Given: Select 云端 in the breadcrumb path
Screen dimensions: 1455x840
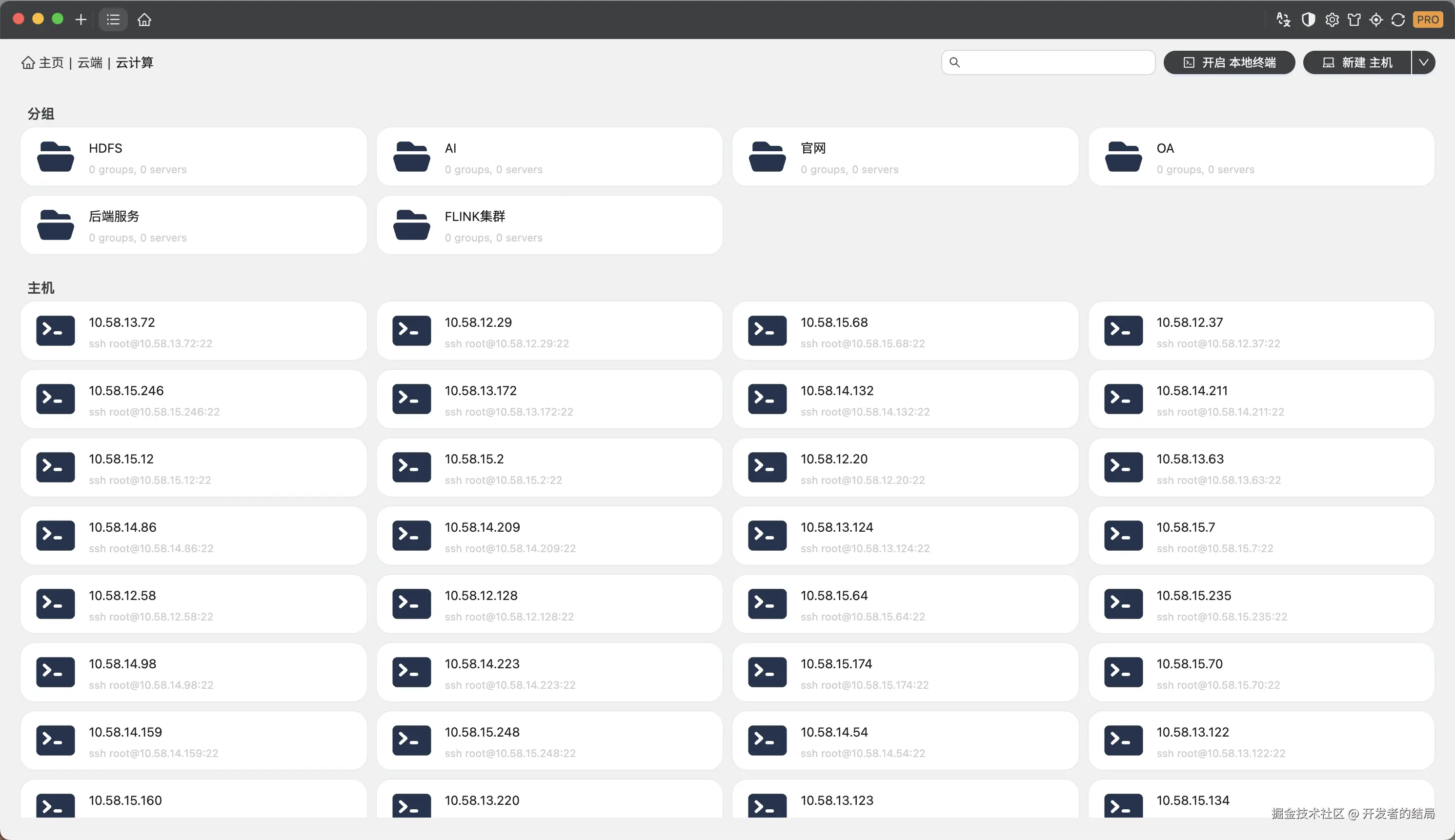Looking at the screenshot, I should (89, 62).
